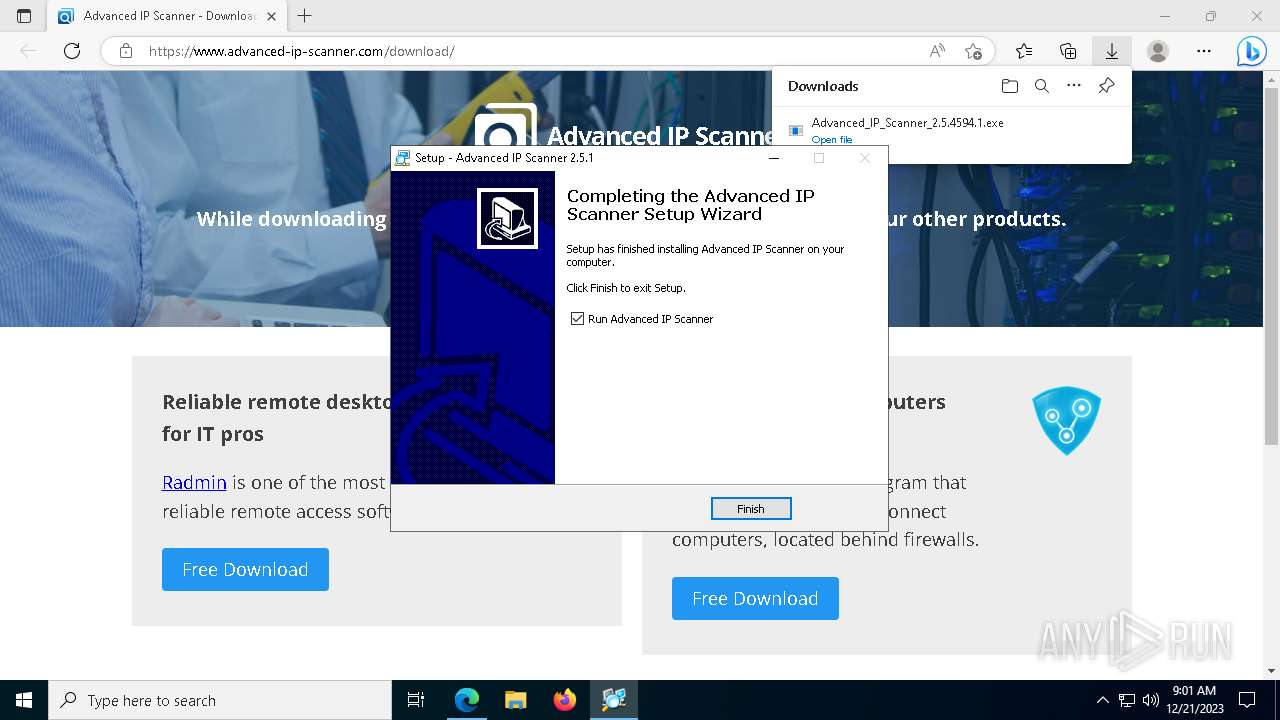Open Windows Start menu
1280x720 pixels.
24,700
